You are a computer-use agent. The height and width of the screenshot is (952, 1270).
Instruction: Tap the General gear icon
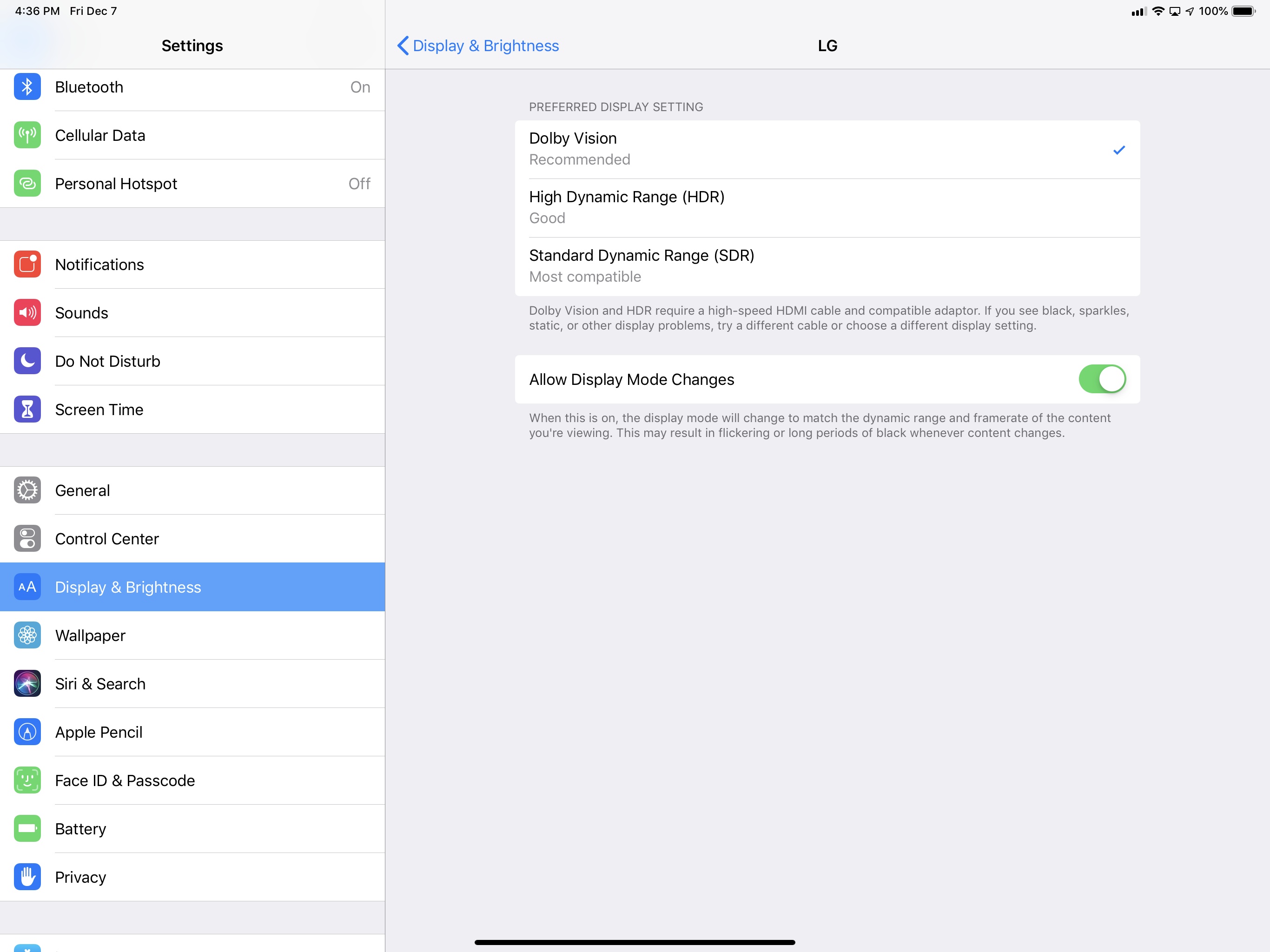tap(27, 490)
